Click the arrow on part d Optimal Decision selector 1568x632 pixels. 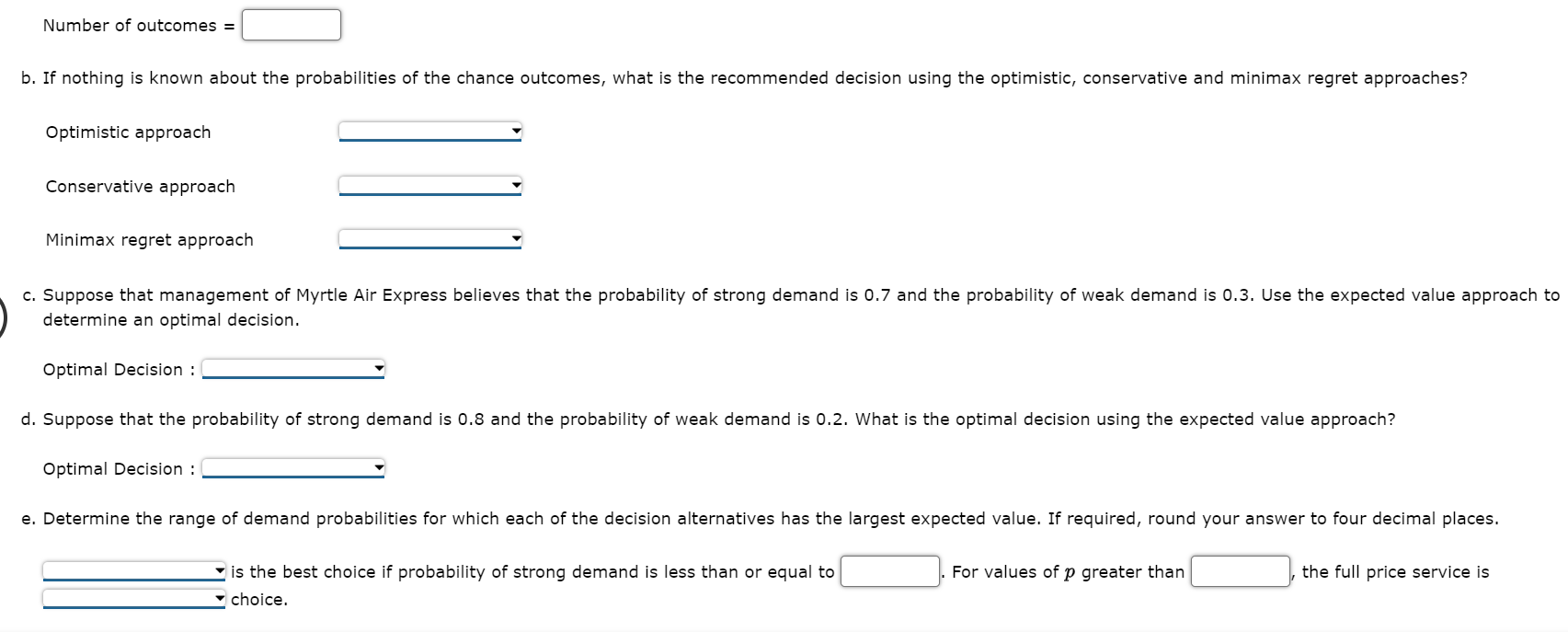[375, 467]
